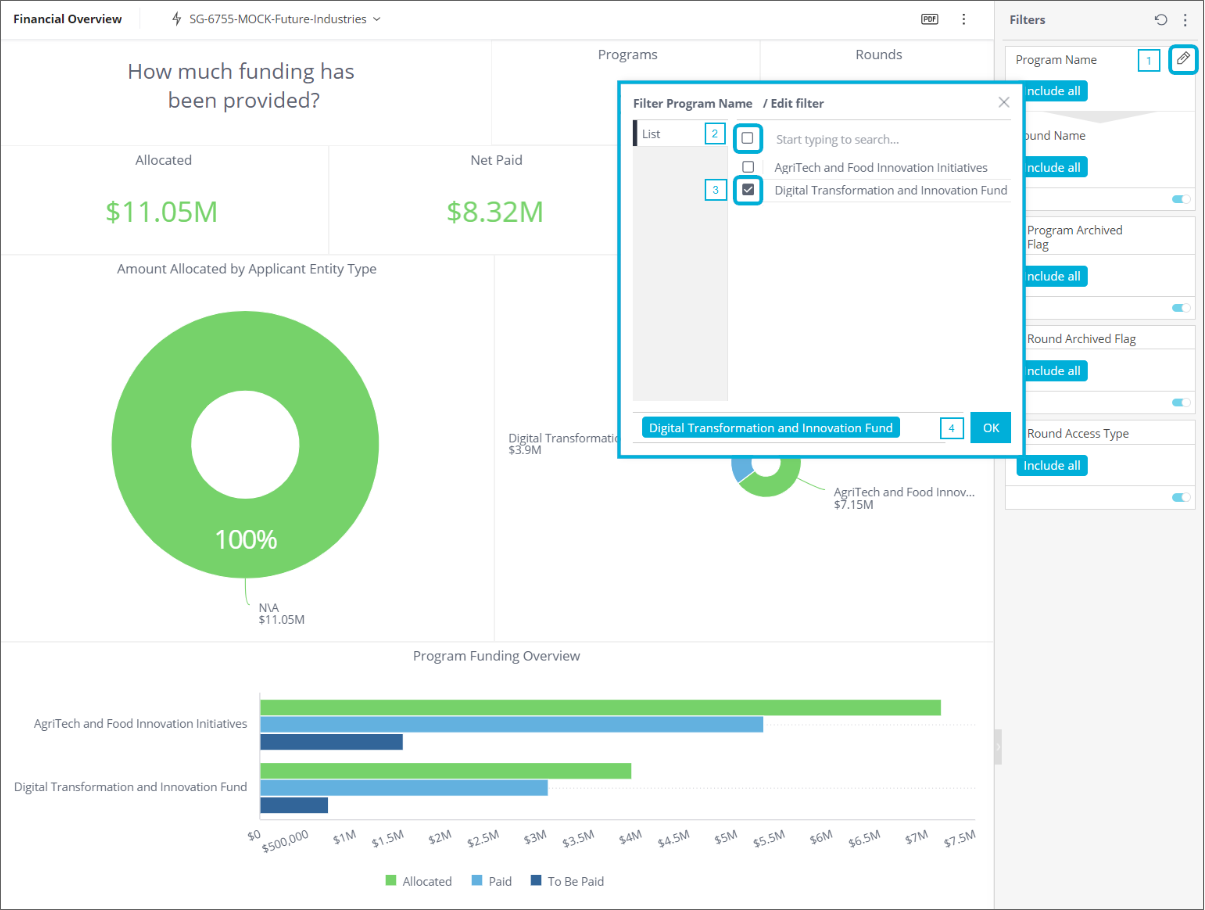Click the pencil edit icon for Program Name
The height and width of the screenshot is (910, 1205).
[1183, 59]
